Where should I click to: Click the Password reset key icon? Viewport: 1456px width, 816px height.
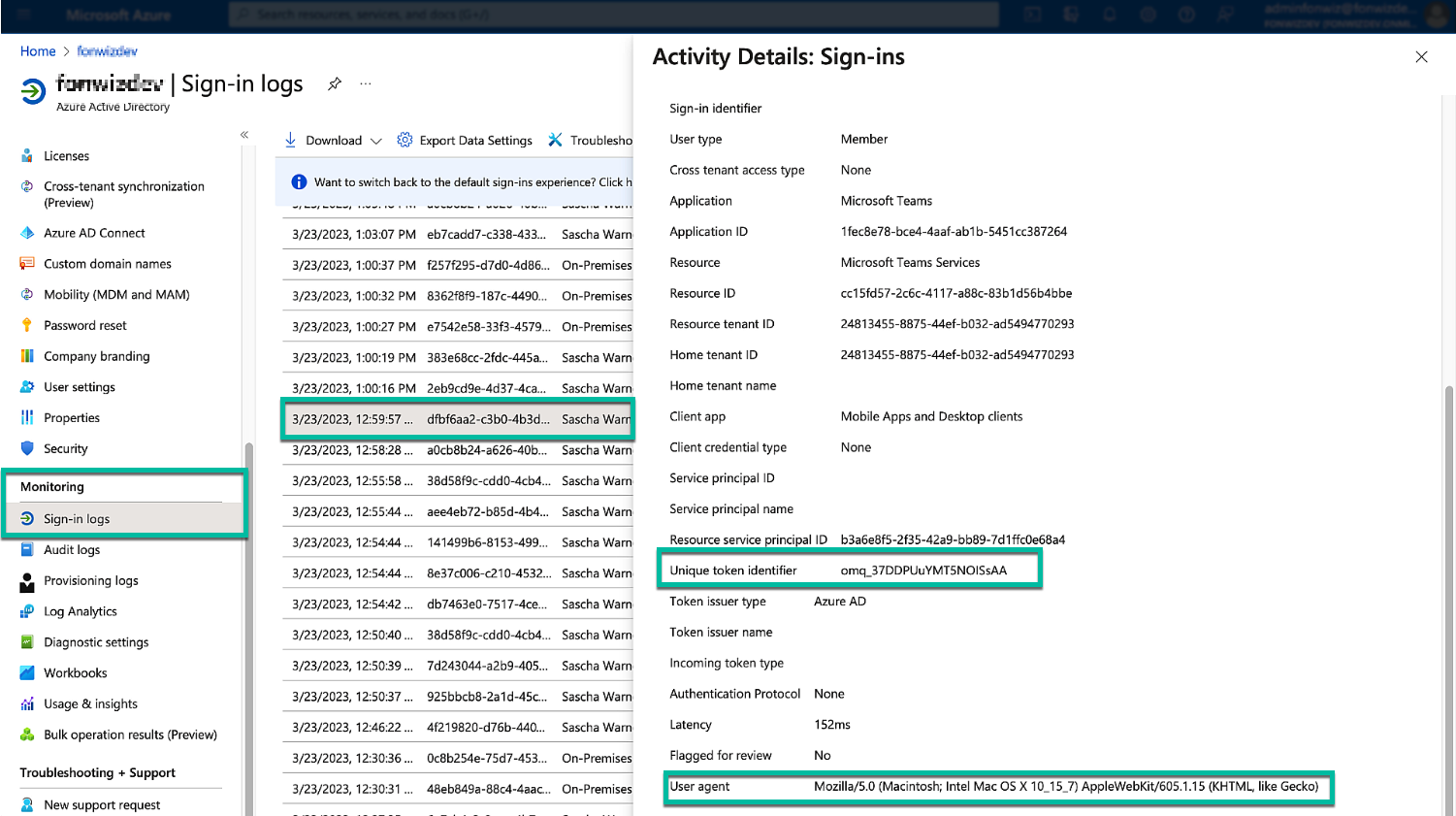[x=27, y=325]
